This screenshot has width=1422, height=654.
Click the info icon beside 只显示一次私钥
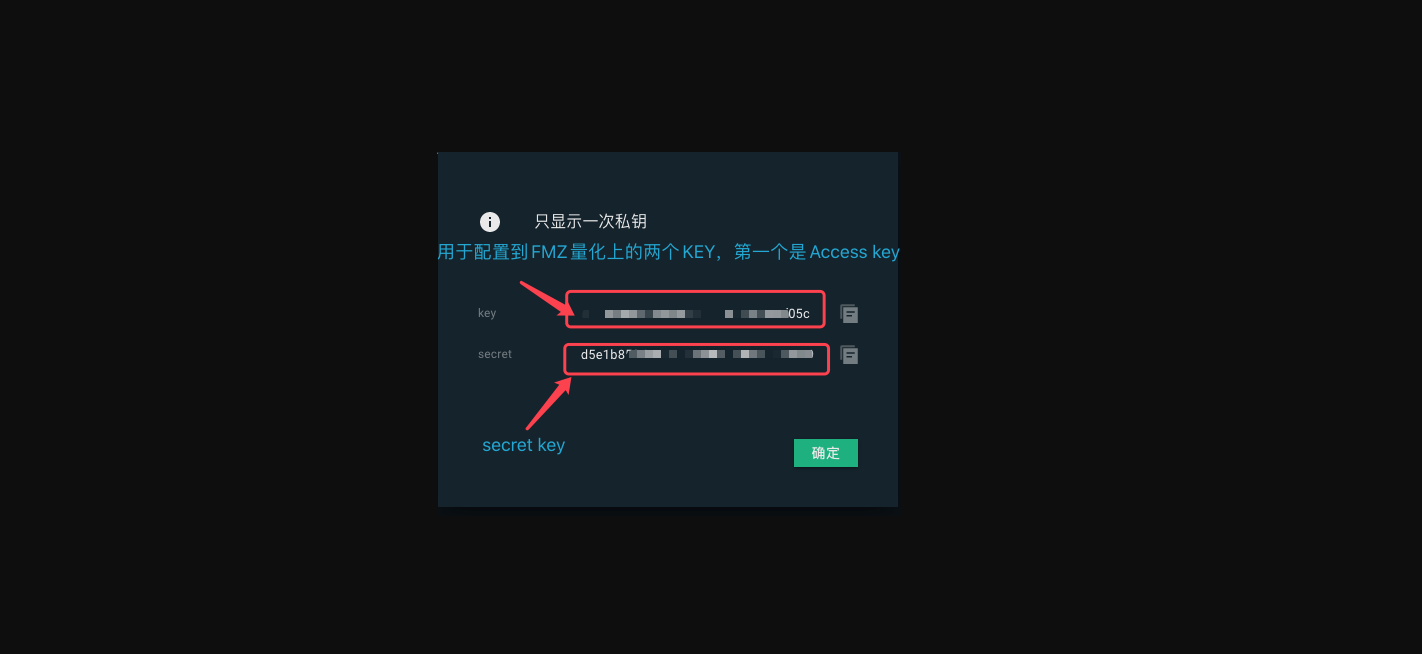490,222
